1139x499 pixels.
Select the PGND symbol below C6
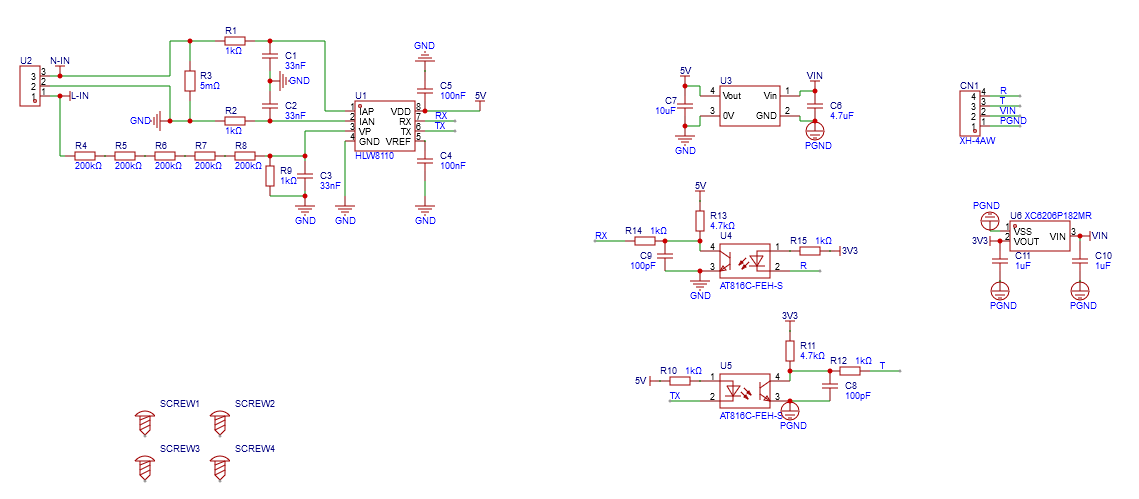pos(815,128)
